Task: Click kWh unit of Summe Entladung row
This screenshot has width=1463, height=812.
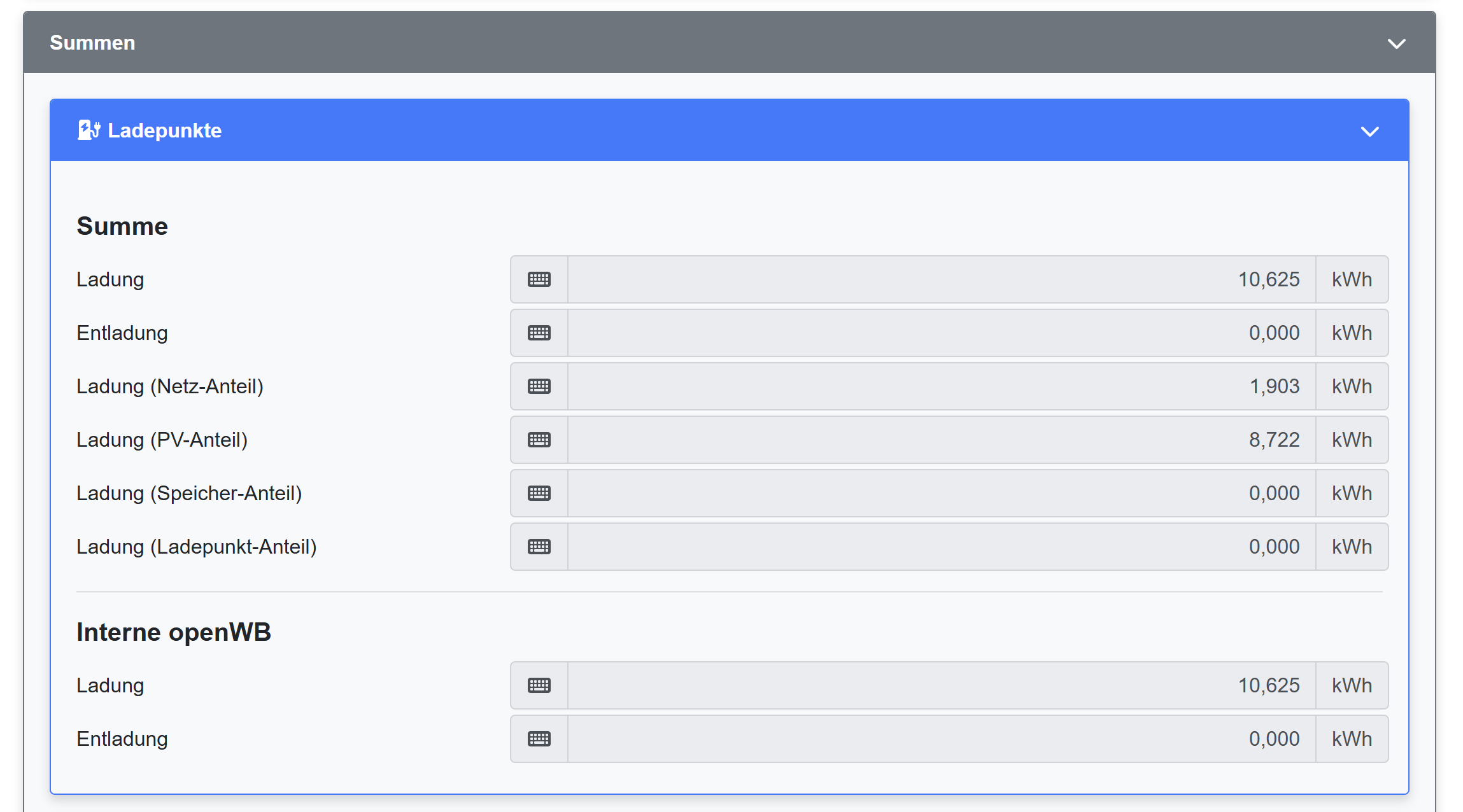Action: (1352, 333)
